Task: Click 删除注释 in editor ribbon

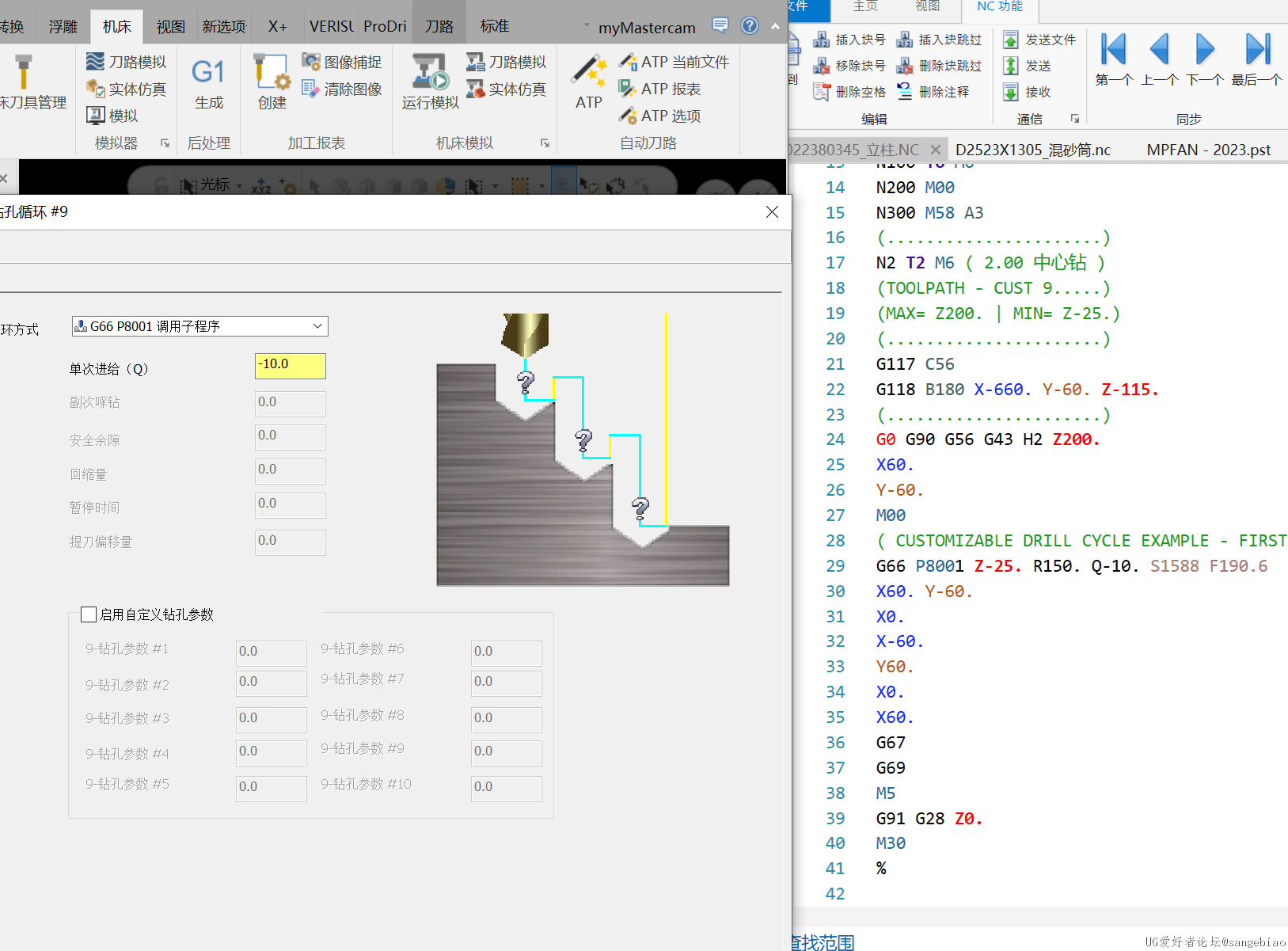Action: 933,92
